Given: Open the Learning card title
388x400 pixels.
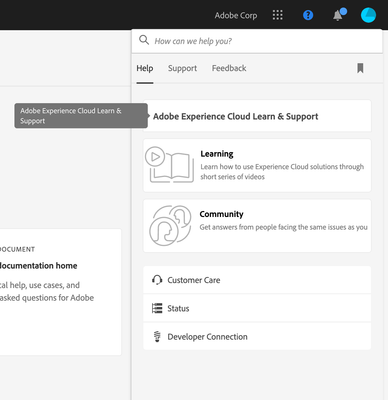Looking at the screenshot, I should coord(217,154).
